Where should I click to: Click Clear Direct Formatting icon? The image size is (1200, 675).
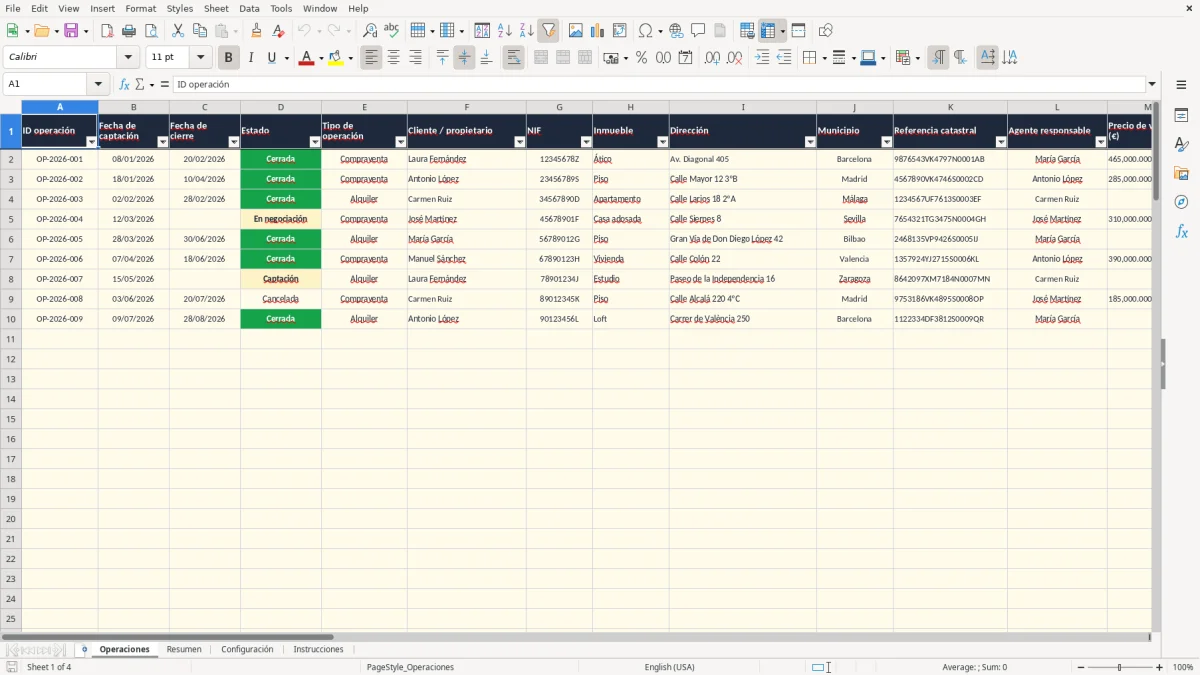[x=279, y=31]
